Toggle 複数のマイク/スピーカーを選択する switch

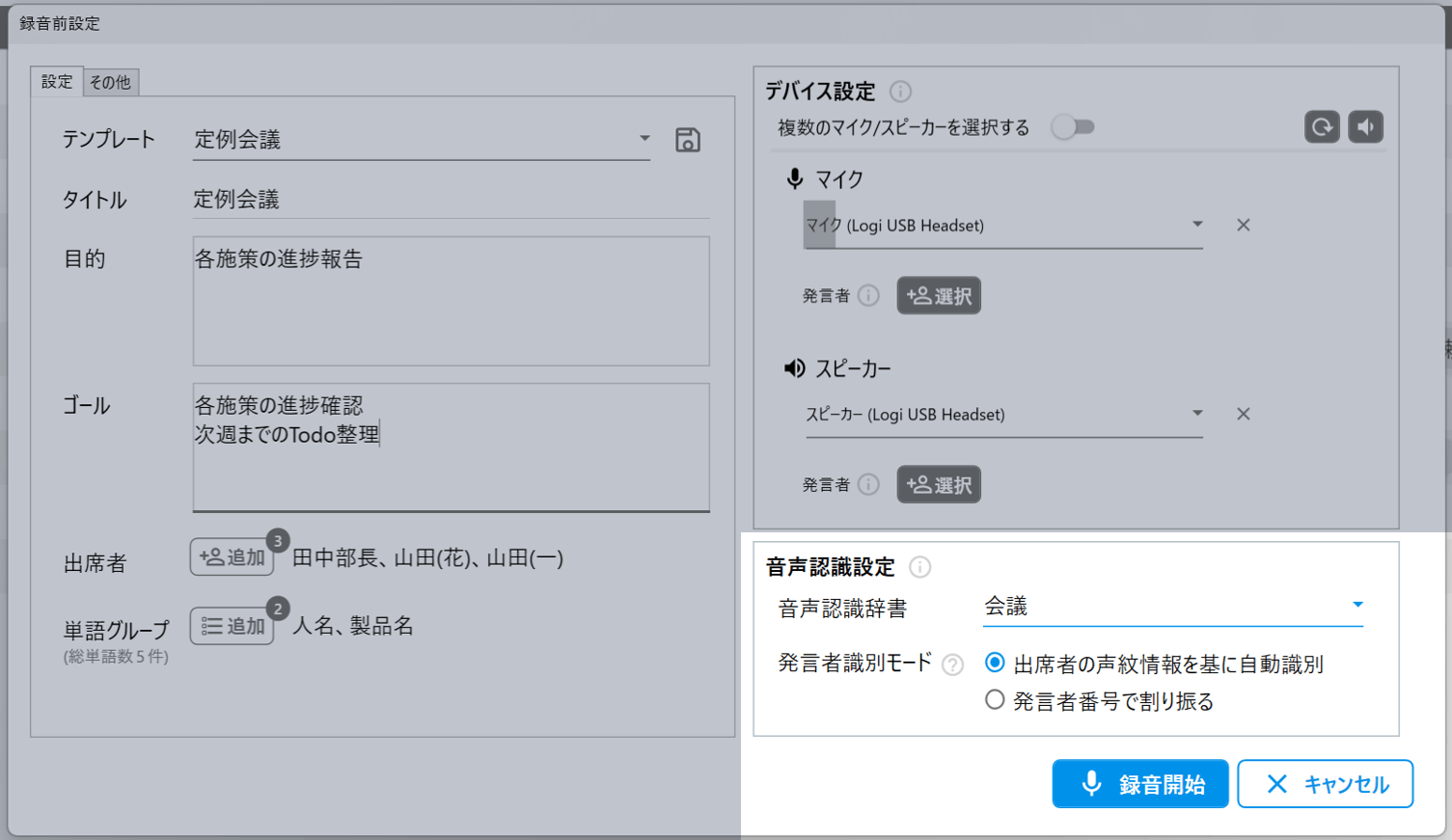point(1073,127)
